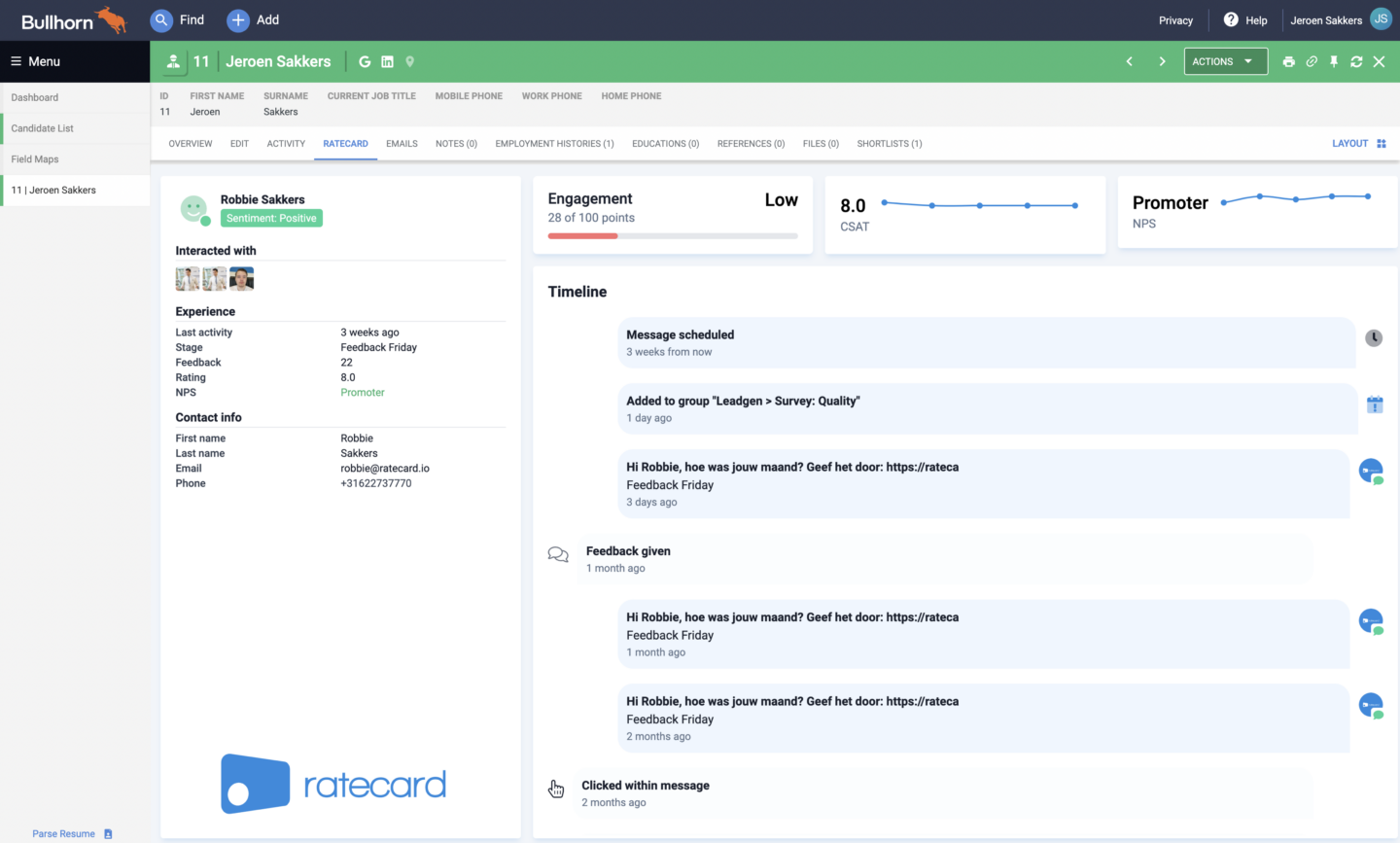The height and width of the screenshot is (843, 1400).
Task: Click phone number +31622737770
Action: 376,483
